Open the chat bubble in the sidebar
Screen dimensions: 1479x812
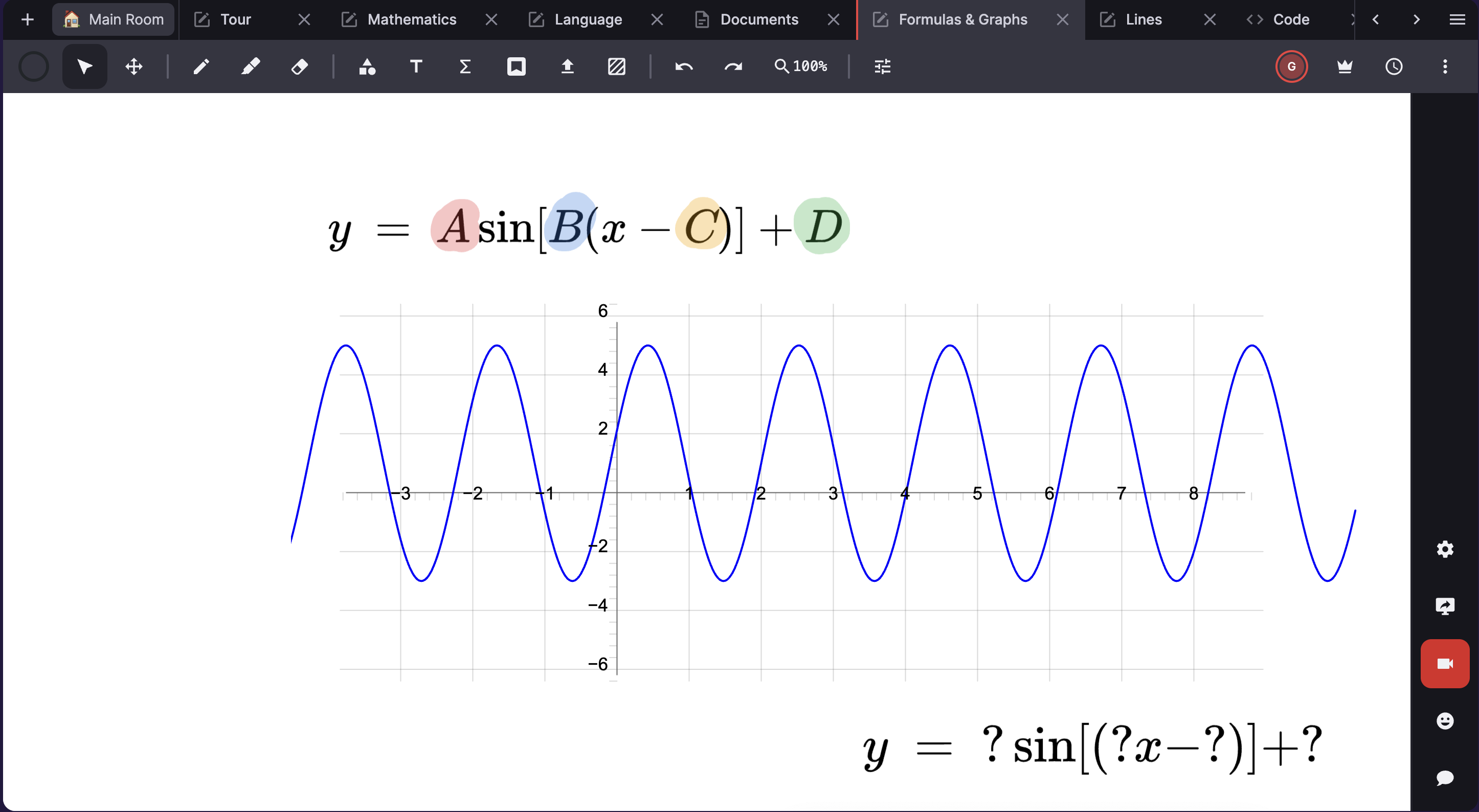[1445, 778]
